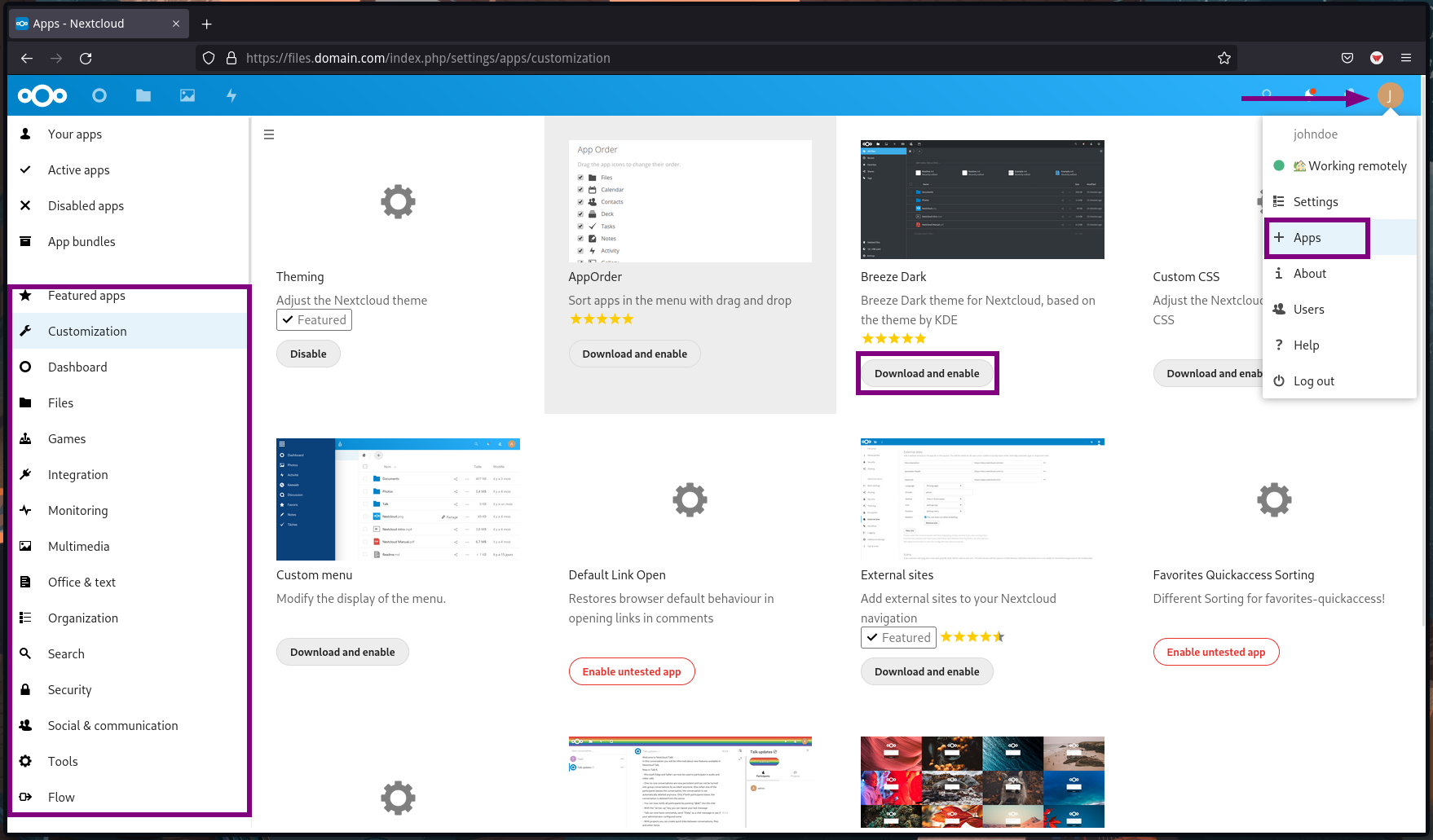
Task: Go back with browser back arrow
Action: coord(27,58)
